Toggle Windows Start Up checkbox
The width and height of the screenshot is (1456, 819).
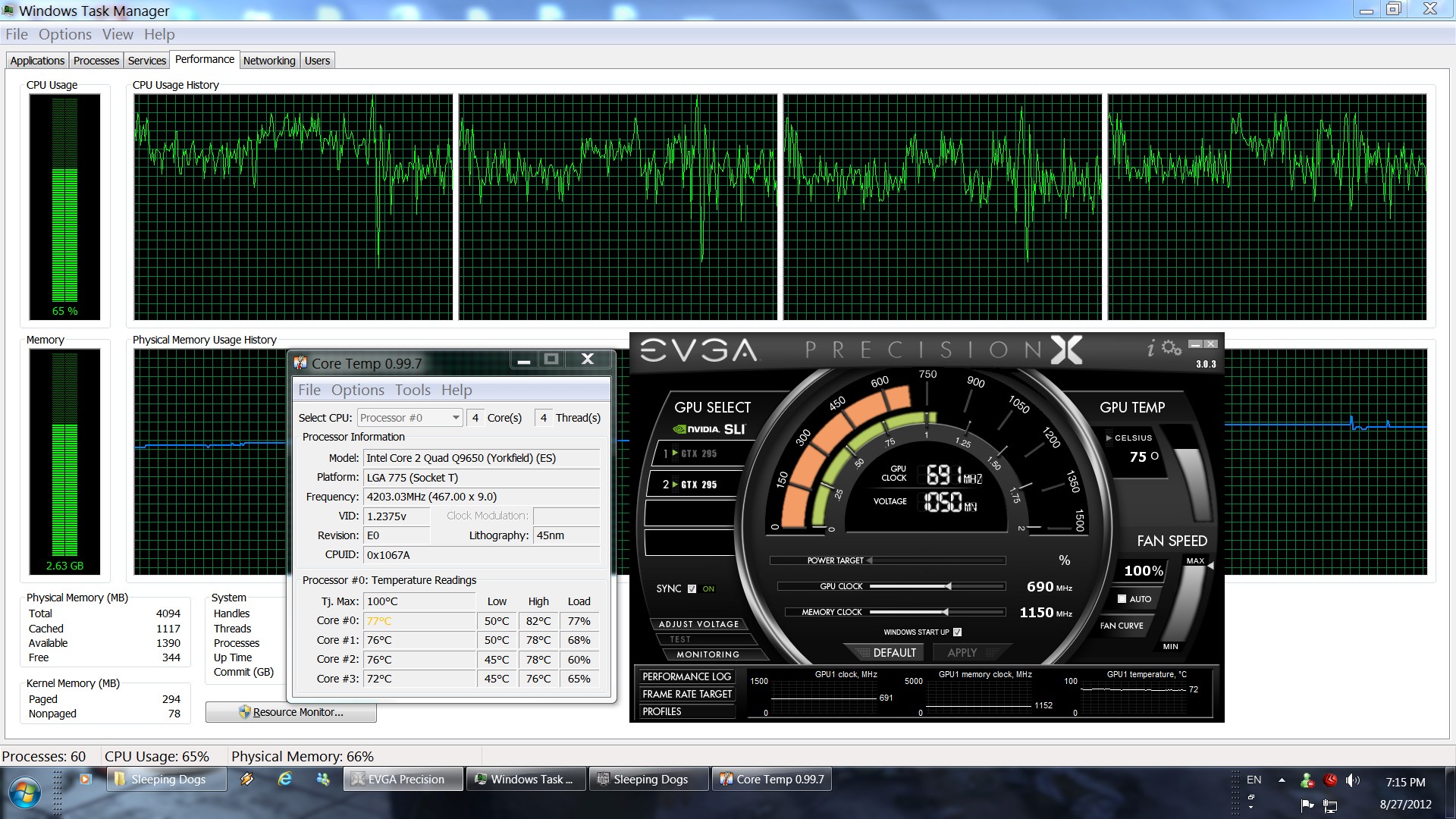click(x=957, y=632)
